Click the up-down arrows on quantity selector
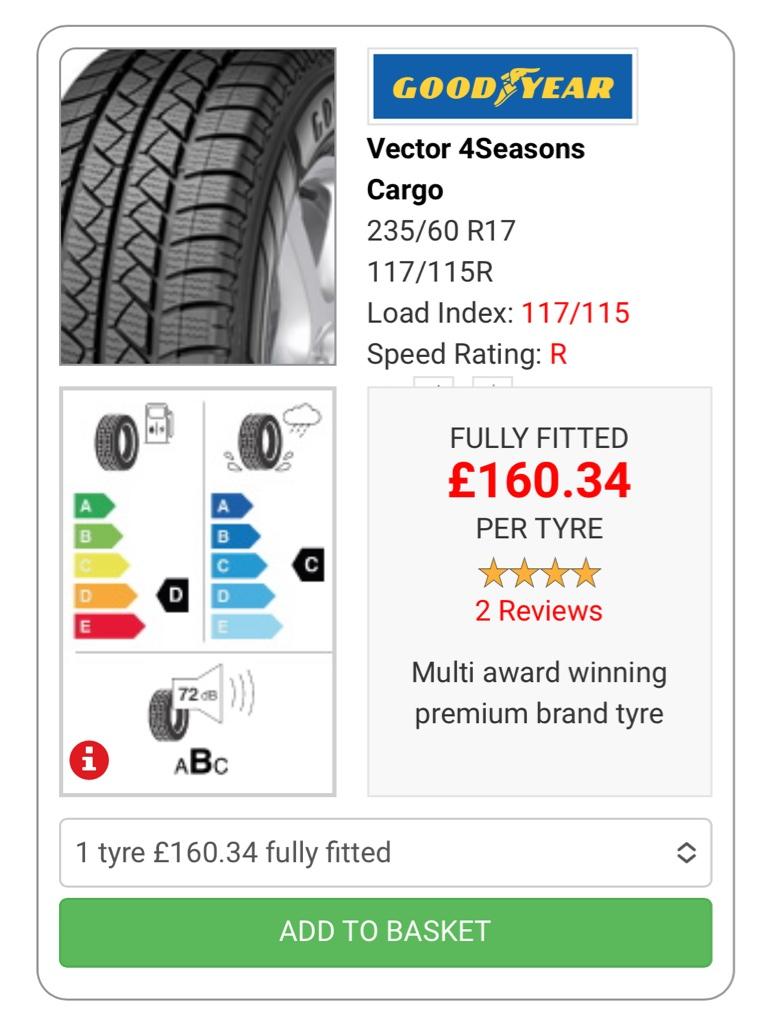 (x=686, y=852)
